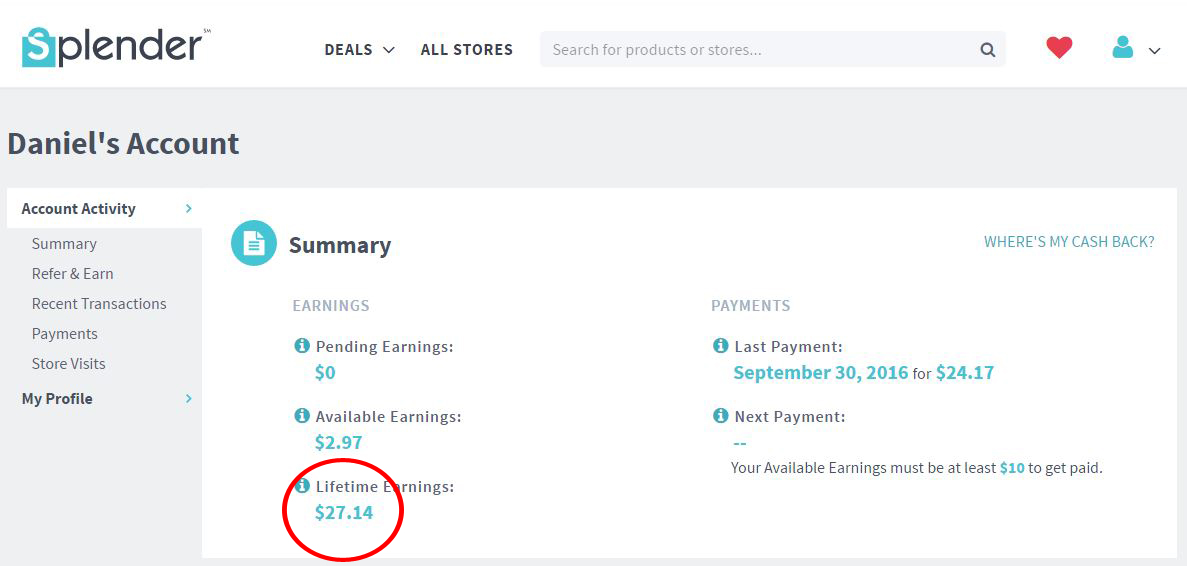Image resolution: width=1187 pixels, height=566 pixels.
Task: Expand the My Profile section
Action: coord(188,399)
